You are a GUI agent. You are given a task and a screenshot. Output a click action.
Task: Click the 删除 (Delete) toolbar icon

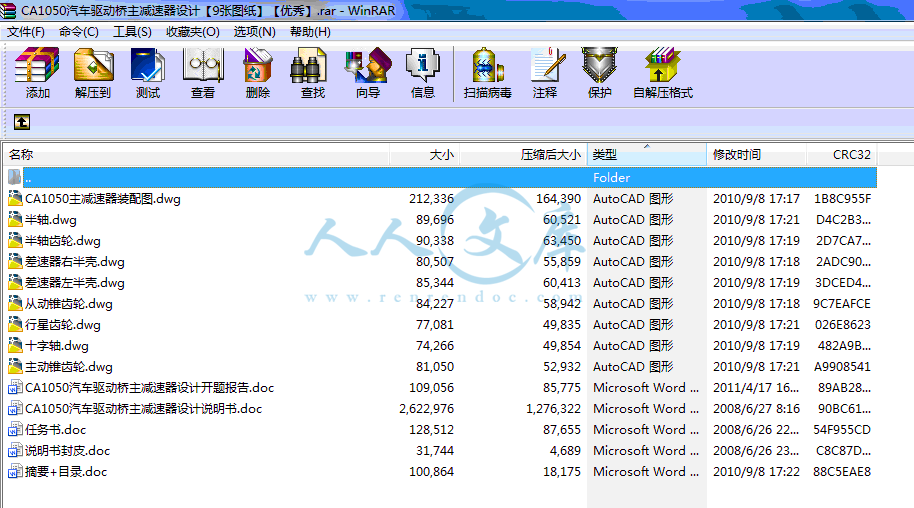coord(258,73)
